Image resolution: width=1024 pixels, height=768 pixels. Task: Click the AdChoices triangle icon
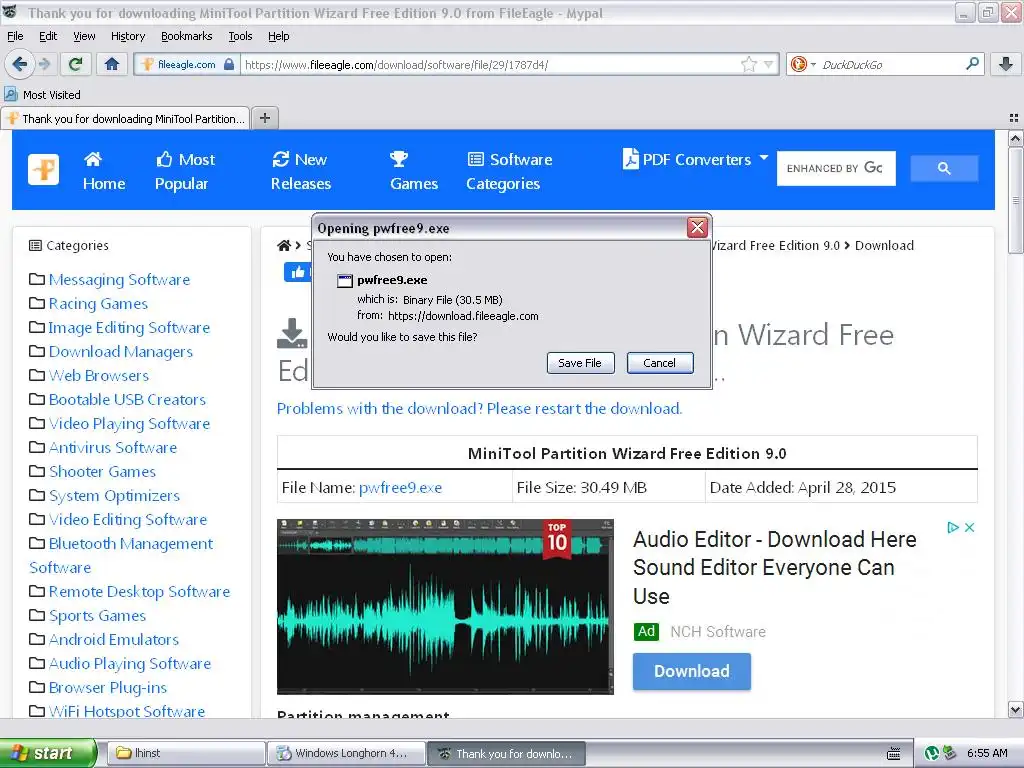pos(953,527)
